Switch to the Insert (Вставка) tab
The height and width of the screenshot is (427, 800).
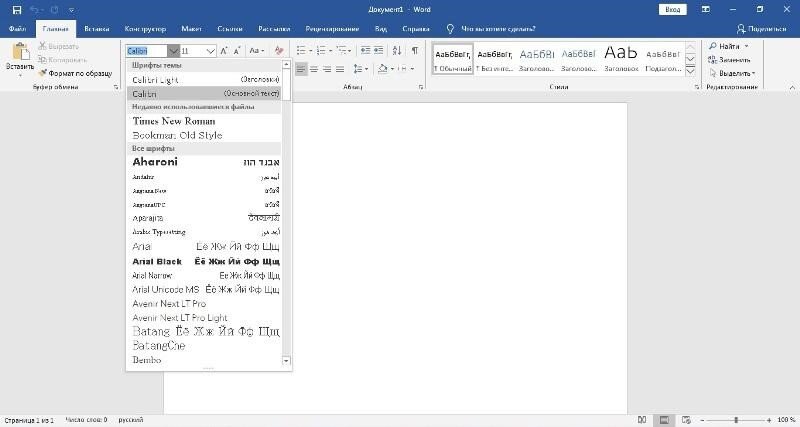[x=97, y=29]
